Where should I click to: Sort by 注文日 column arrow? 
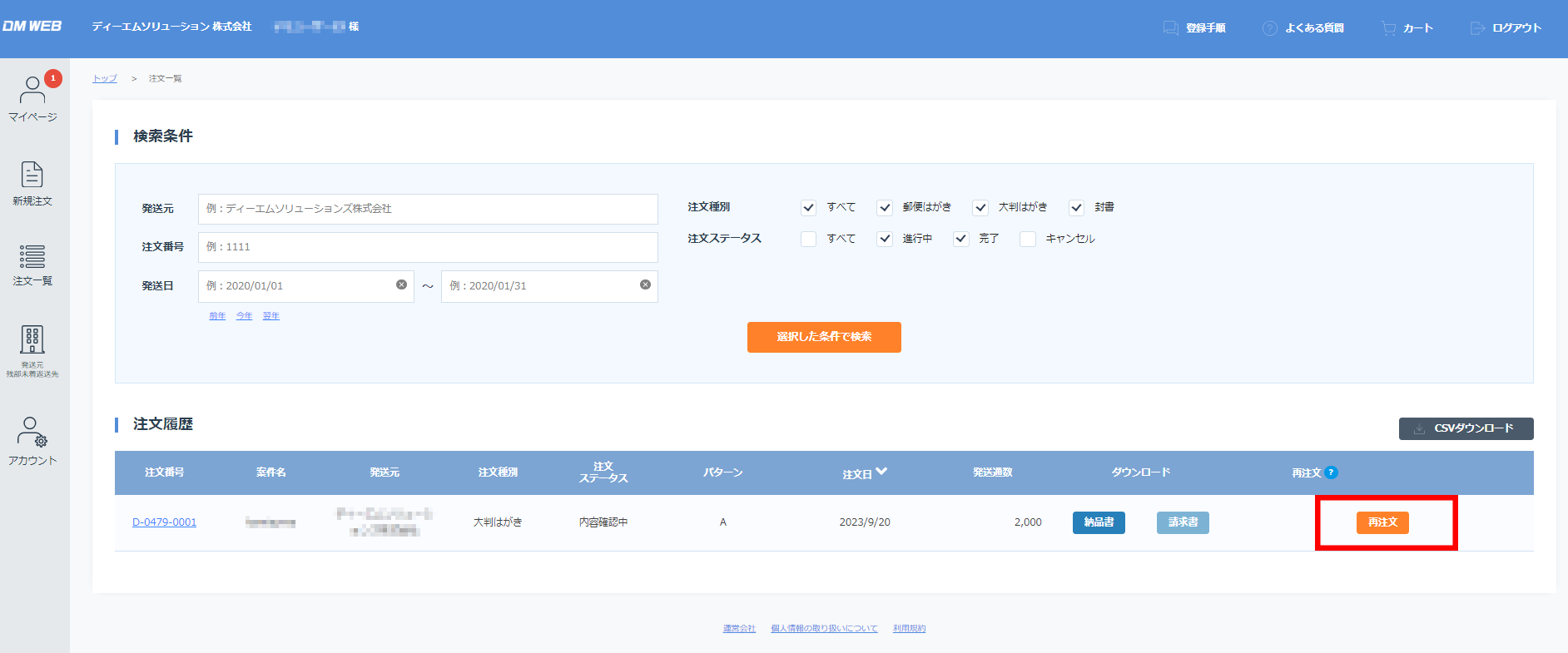click(x=881, y=472)
